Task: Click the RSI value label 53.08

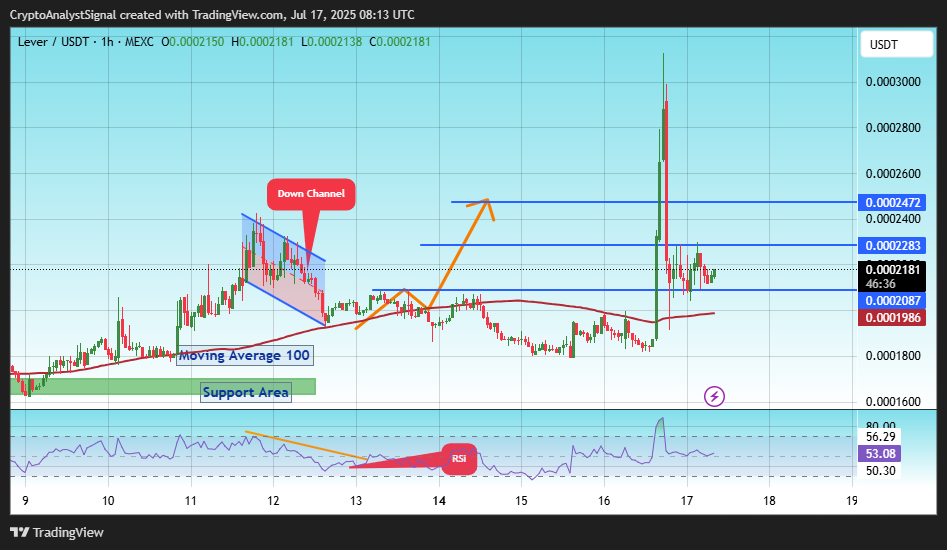Action: pyautogui.click(x=879, y=453)
